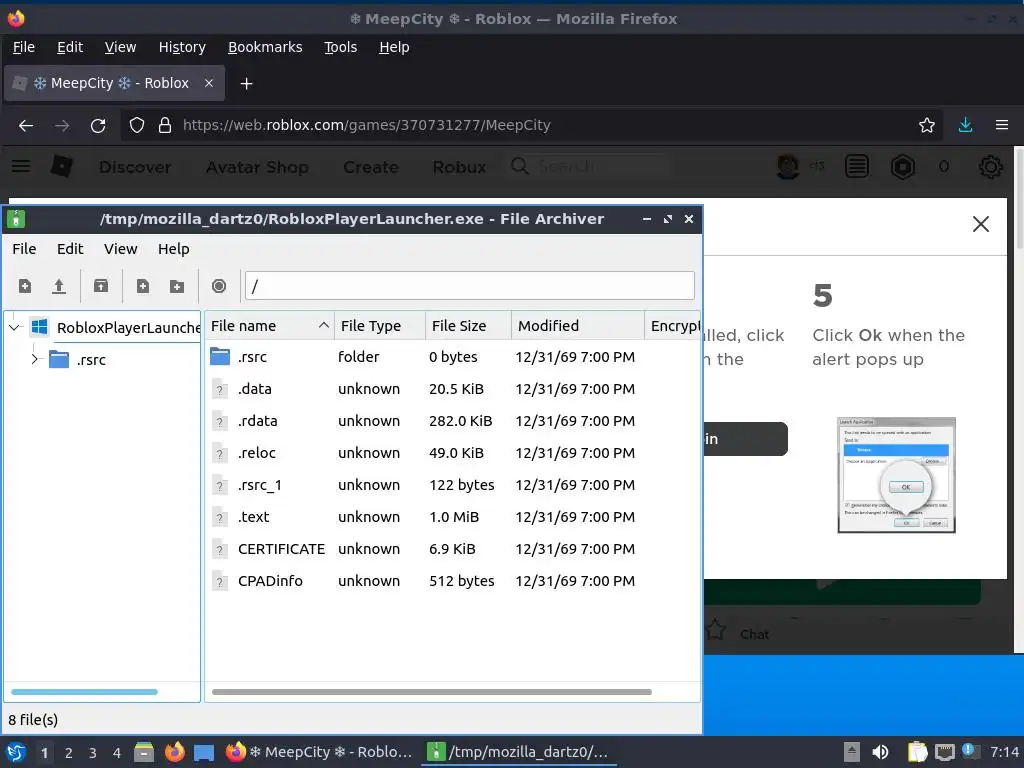Viewport: 1024px width, 768px height.
Task: Close the Roblox install dialog X
Action: pyautogui.click(x=981, y=224)
